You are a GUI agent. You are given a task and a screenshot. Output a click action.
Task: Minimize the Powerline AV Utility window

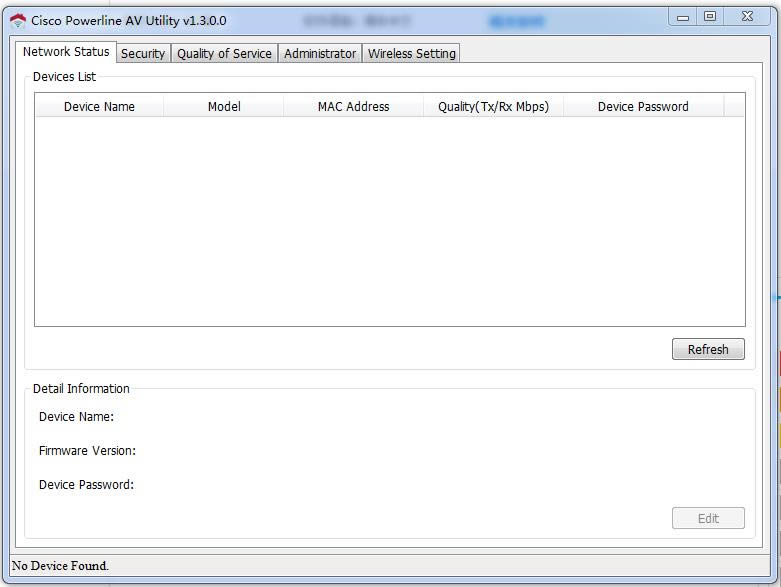point(683,17)
